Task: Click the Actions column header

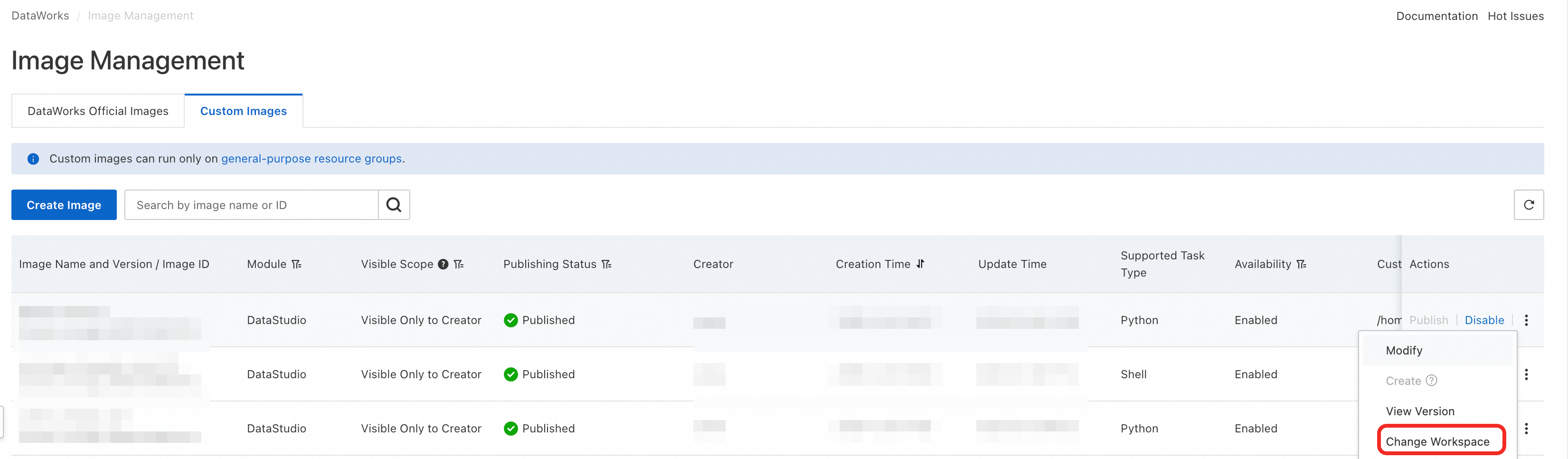Action: [x=1429, y=264]
